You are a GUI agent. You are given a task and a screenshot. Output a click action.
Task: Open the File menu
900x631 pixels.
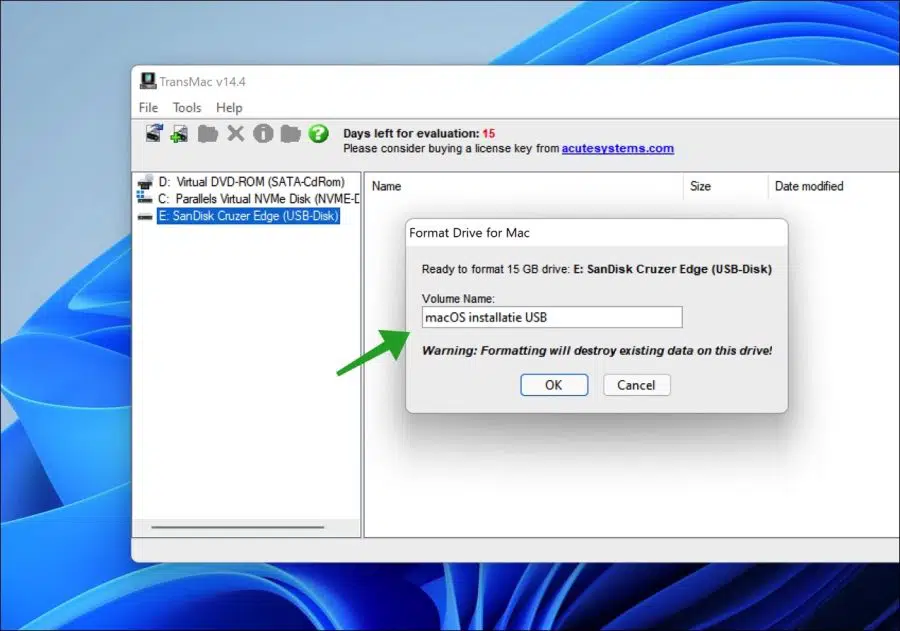[x=148, y=107]
